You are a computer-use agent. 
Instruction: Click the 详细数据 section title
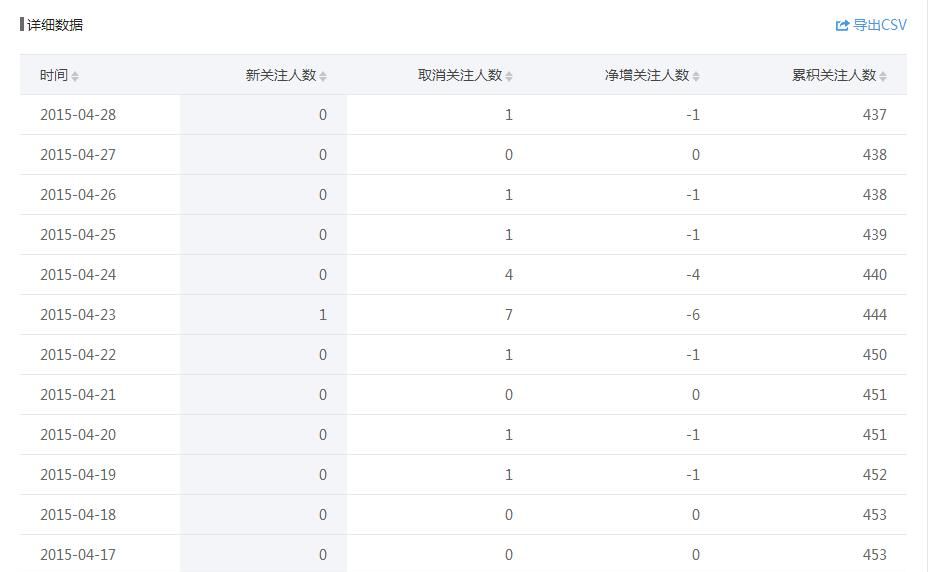click(55, 25)
